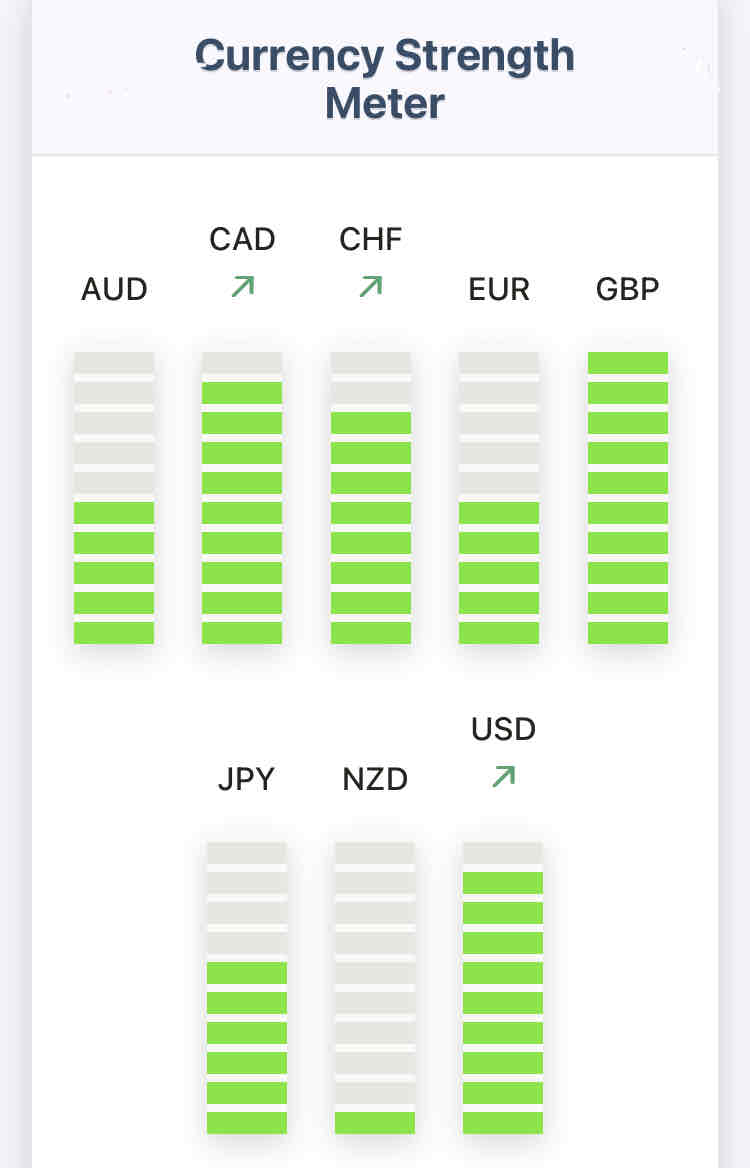Select the CAD currency label
Screen dimensions: 750x1168
point(242,240)
